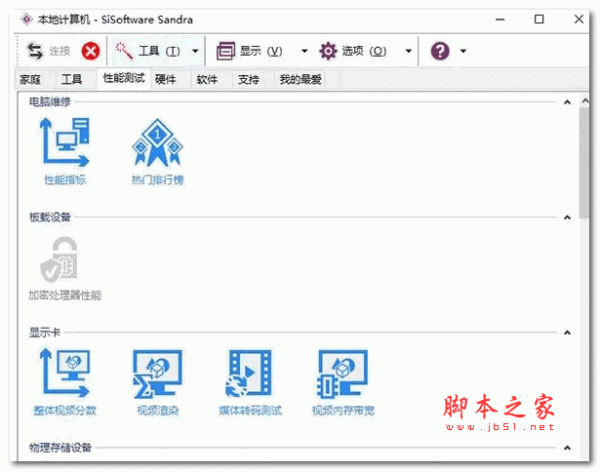This screenshot has width=600, height=472.
Task: Click the vertical scrollbar thumb
Action: coord(584,163)
